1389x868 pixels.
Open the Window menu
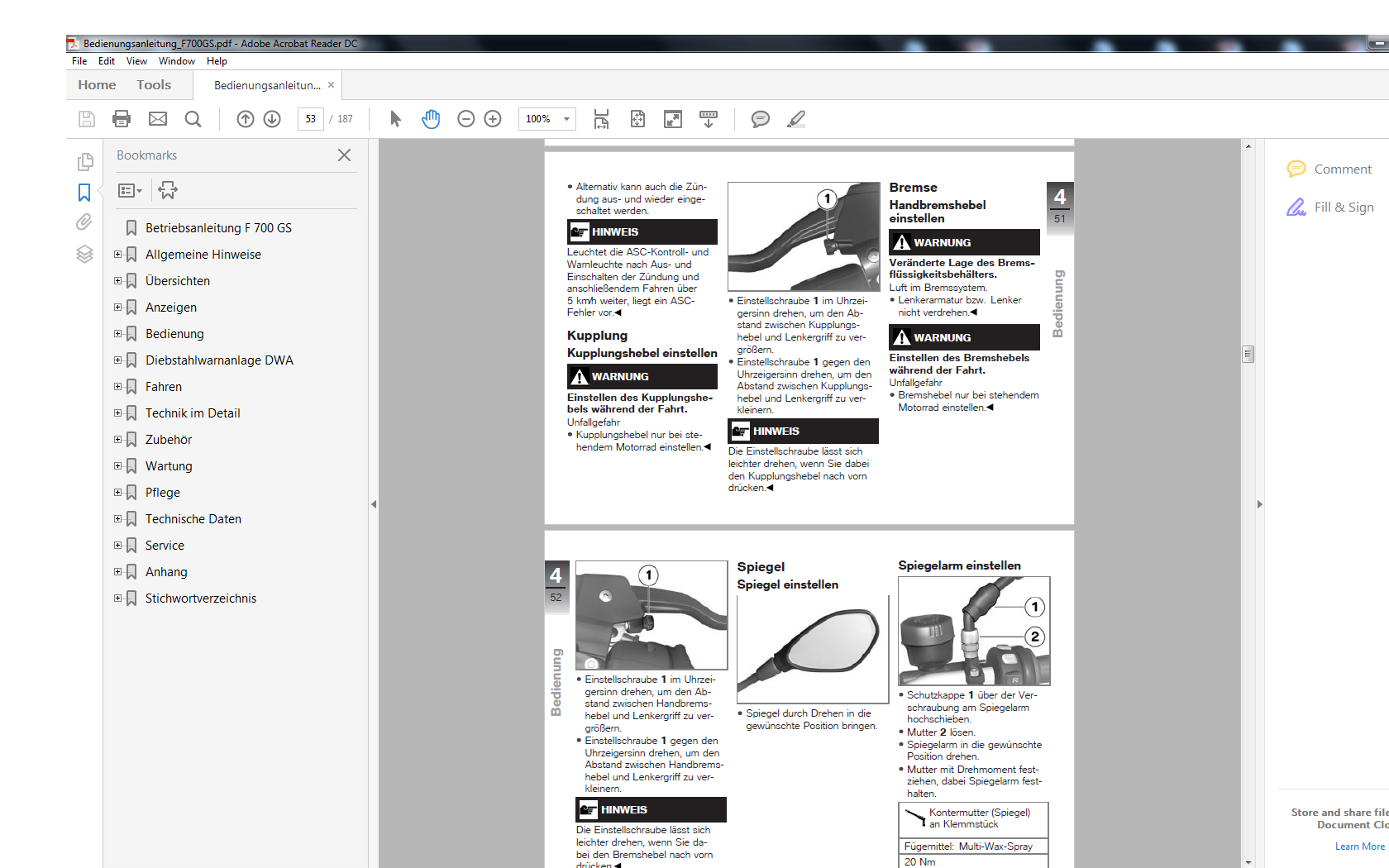tap(176, 61)
